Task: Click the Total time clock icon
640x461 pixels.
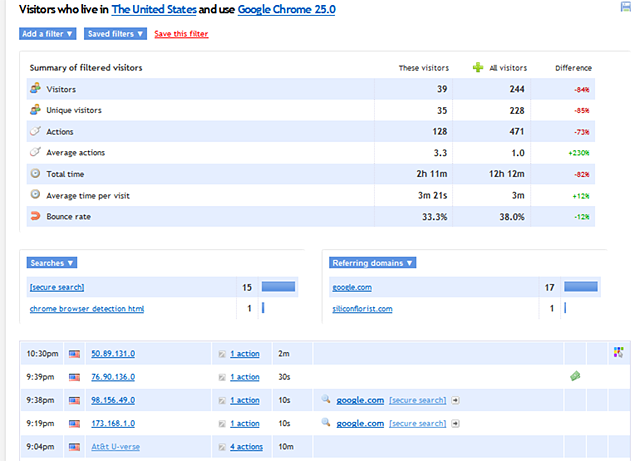Action: coord(35,173)
